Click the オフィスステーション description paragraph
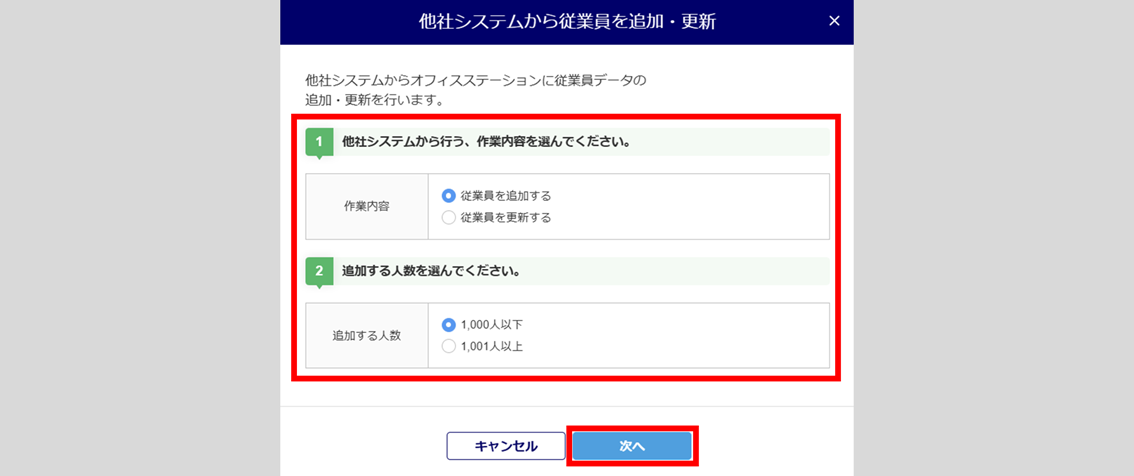Screen dimensions: 1134x476 (475, 90)
